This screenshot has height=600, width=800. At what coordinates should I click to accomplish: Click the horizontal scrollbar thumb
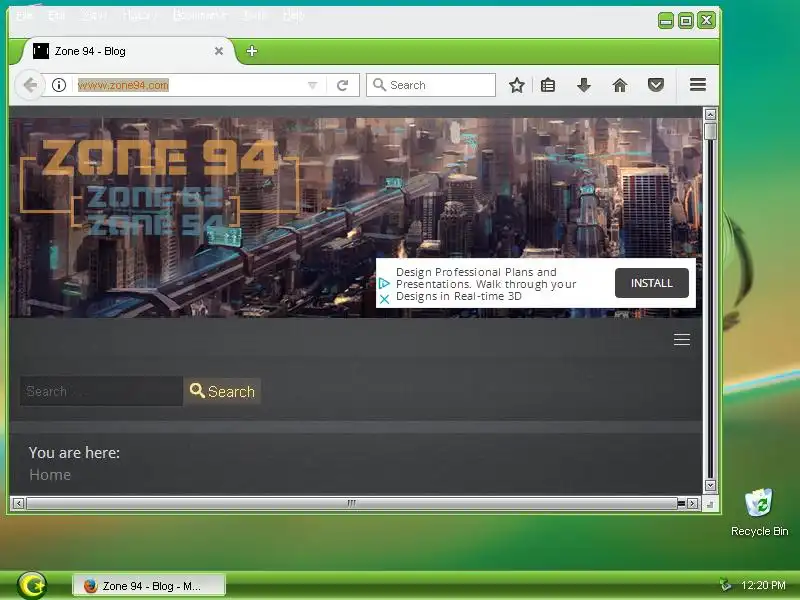click(352, 504)
